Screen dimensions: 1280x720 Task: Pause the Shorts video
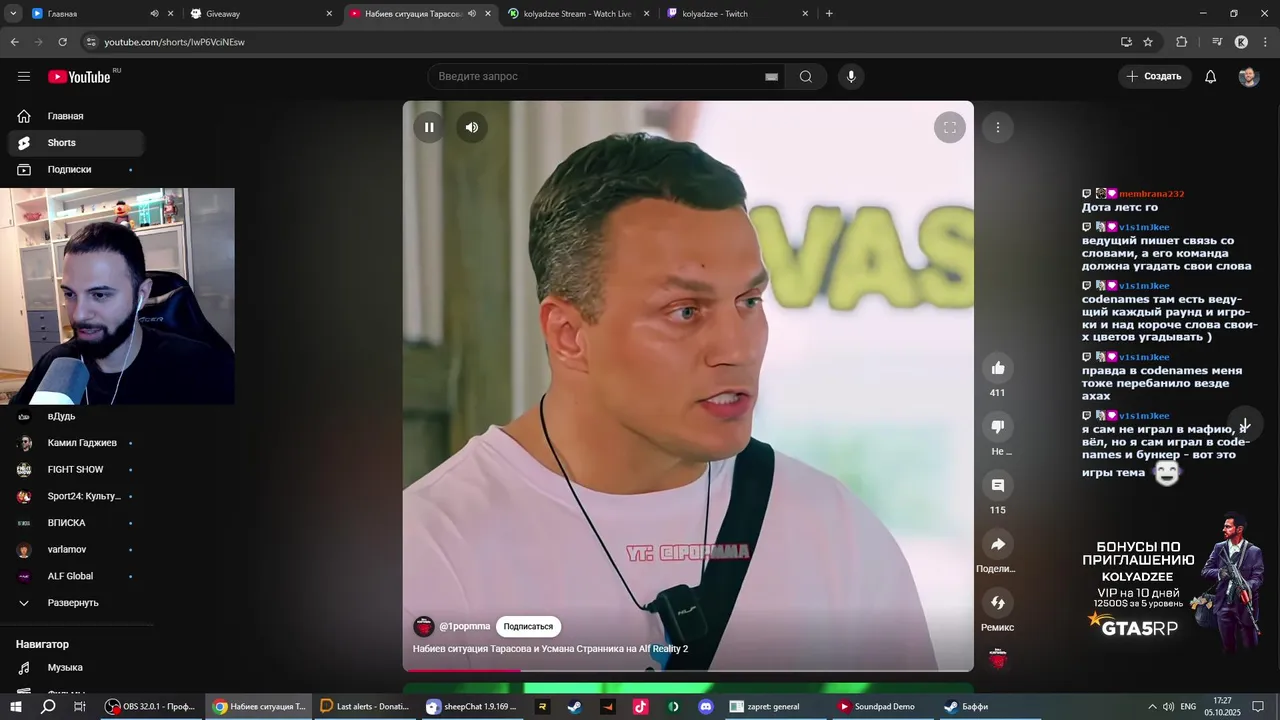click(x=429, y=127)
